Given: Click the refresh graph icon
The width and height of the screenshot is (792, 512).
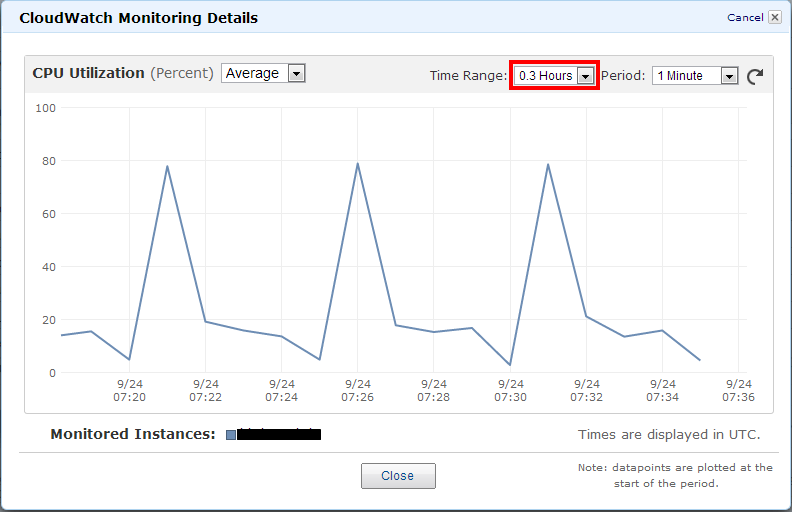Looking at the screenshot, I should pyautogui.click(x=755, y=76).
